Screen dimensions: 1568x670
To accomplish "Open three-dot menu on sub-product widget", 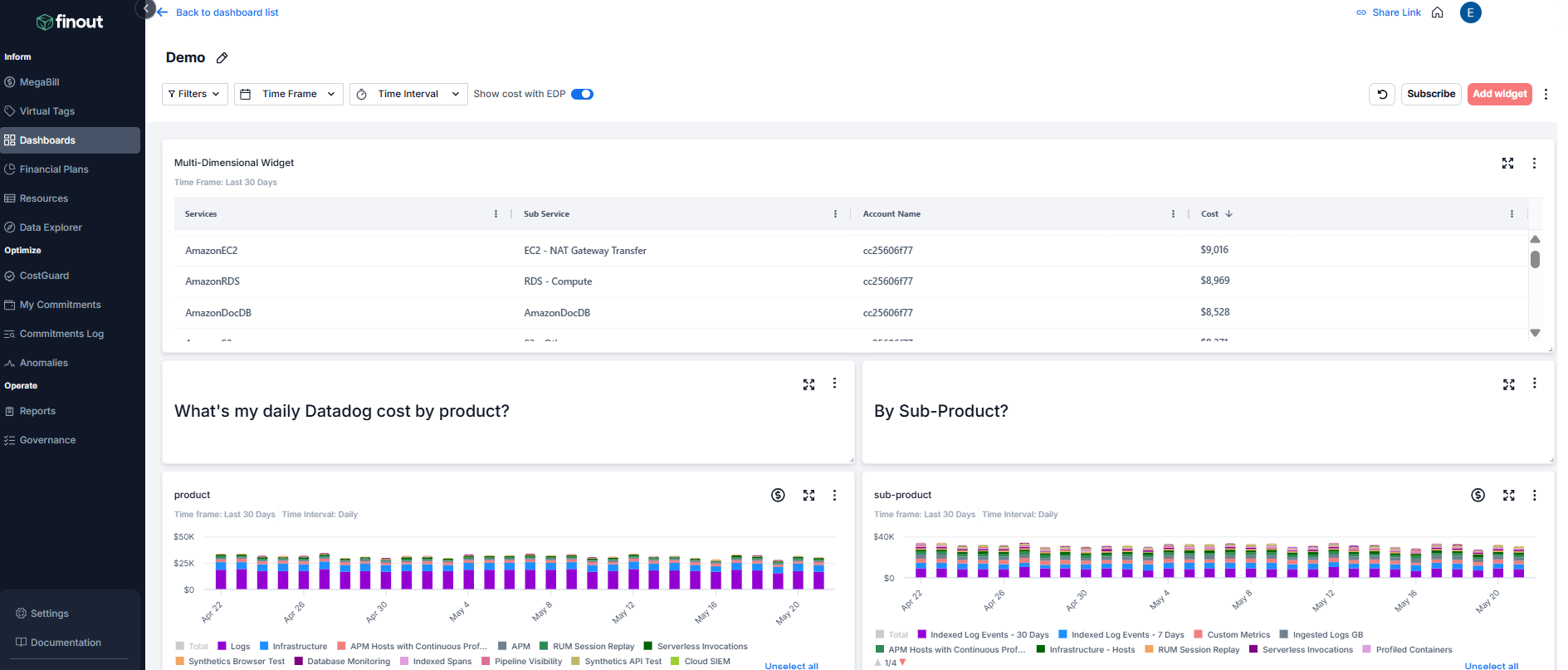I will point(1534,495).
